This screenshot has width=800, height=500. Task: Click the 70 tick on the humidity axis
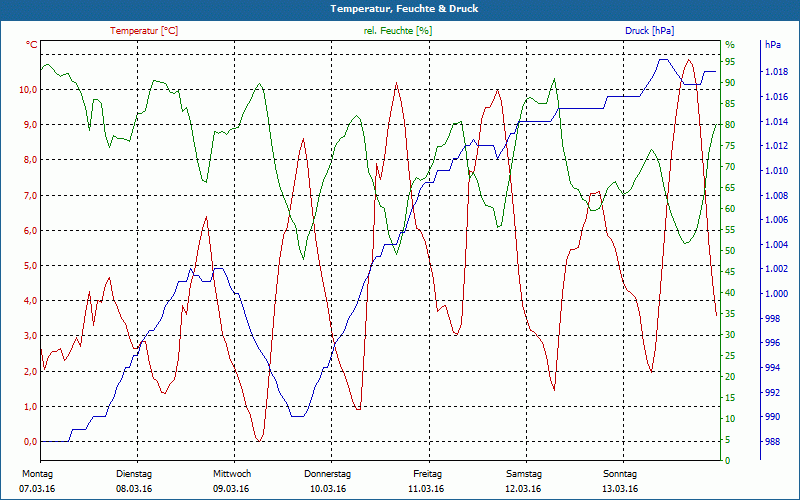(x=730, y=167)
